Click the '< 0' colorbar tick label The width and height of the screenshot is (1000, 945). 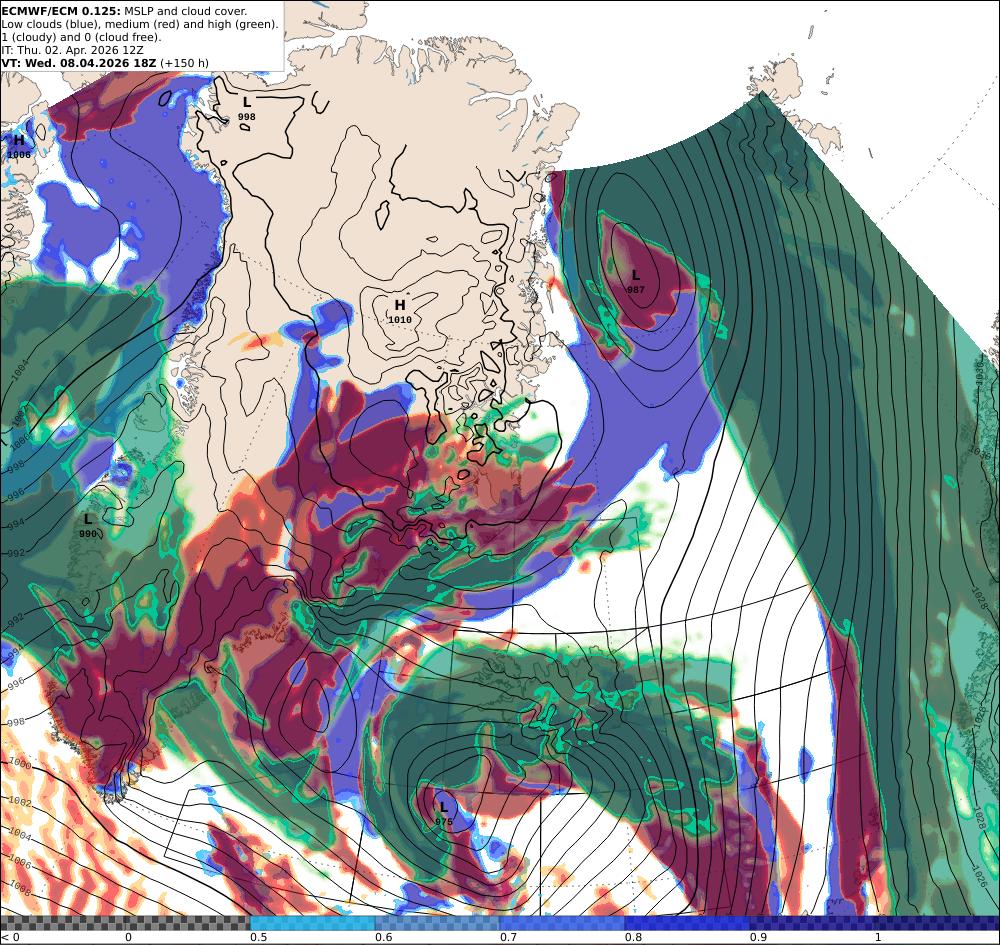(x=10, y=937)
